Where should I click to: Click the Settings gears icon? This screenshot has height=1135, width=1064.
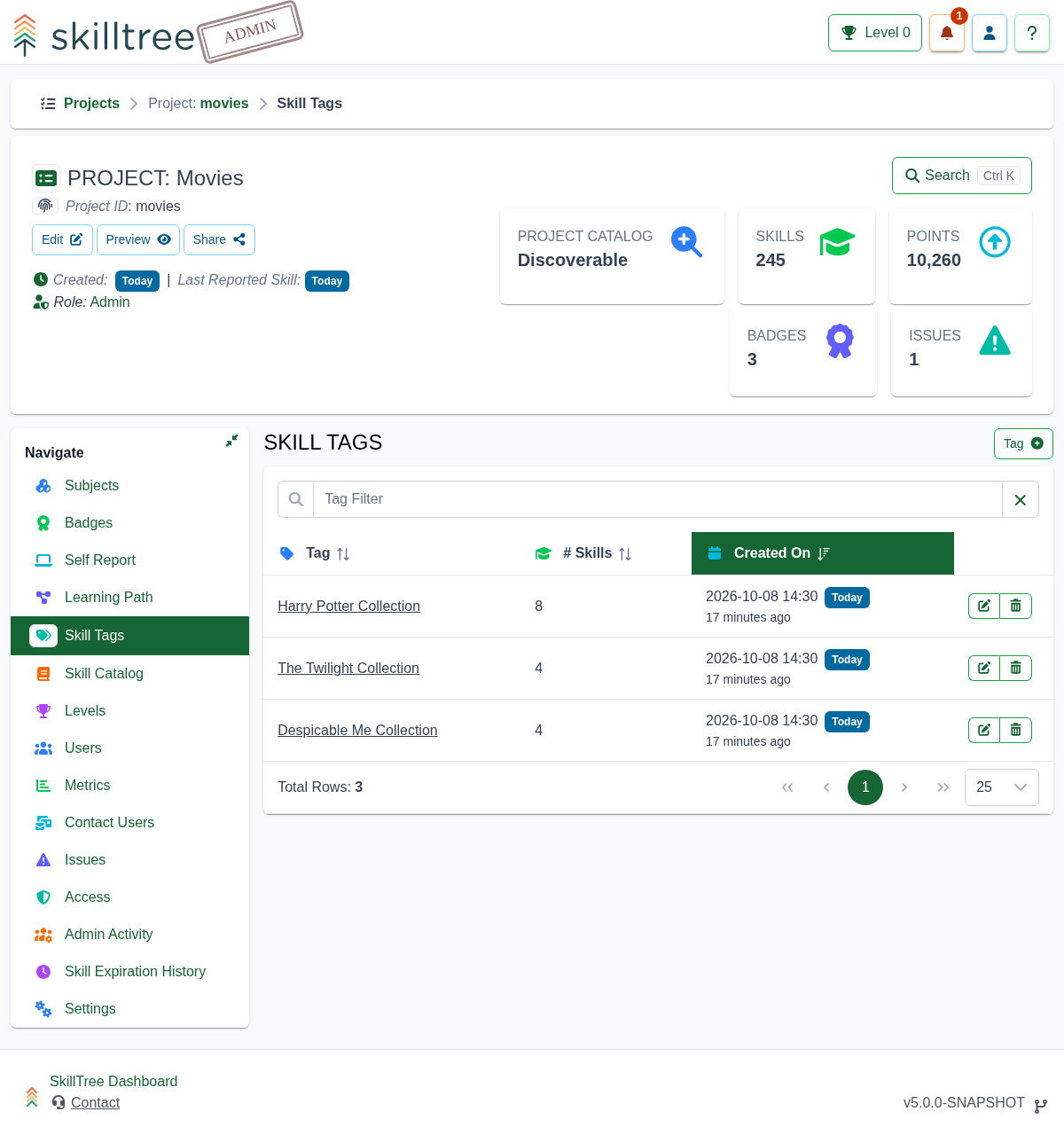pos(43,1009)
